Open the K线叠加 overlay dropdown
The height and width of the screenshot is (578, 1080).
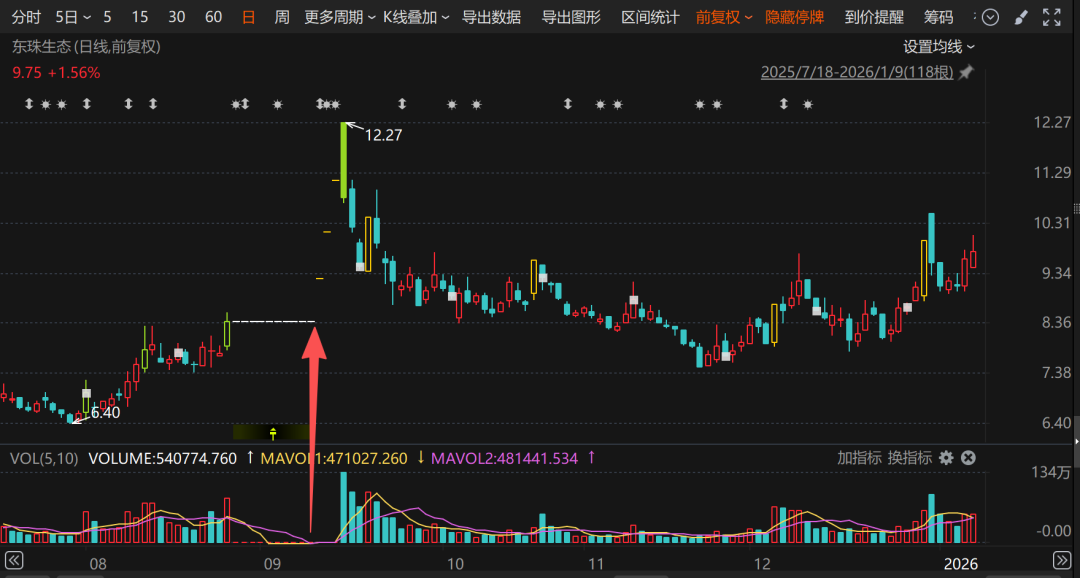click(416, 17)
